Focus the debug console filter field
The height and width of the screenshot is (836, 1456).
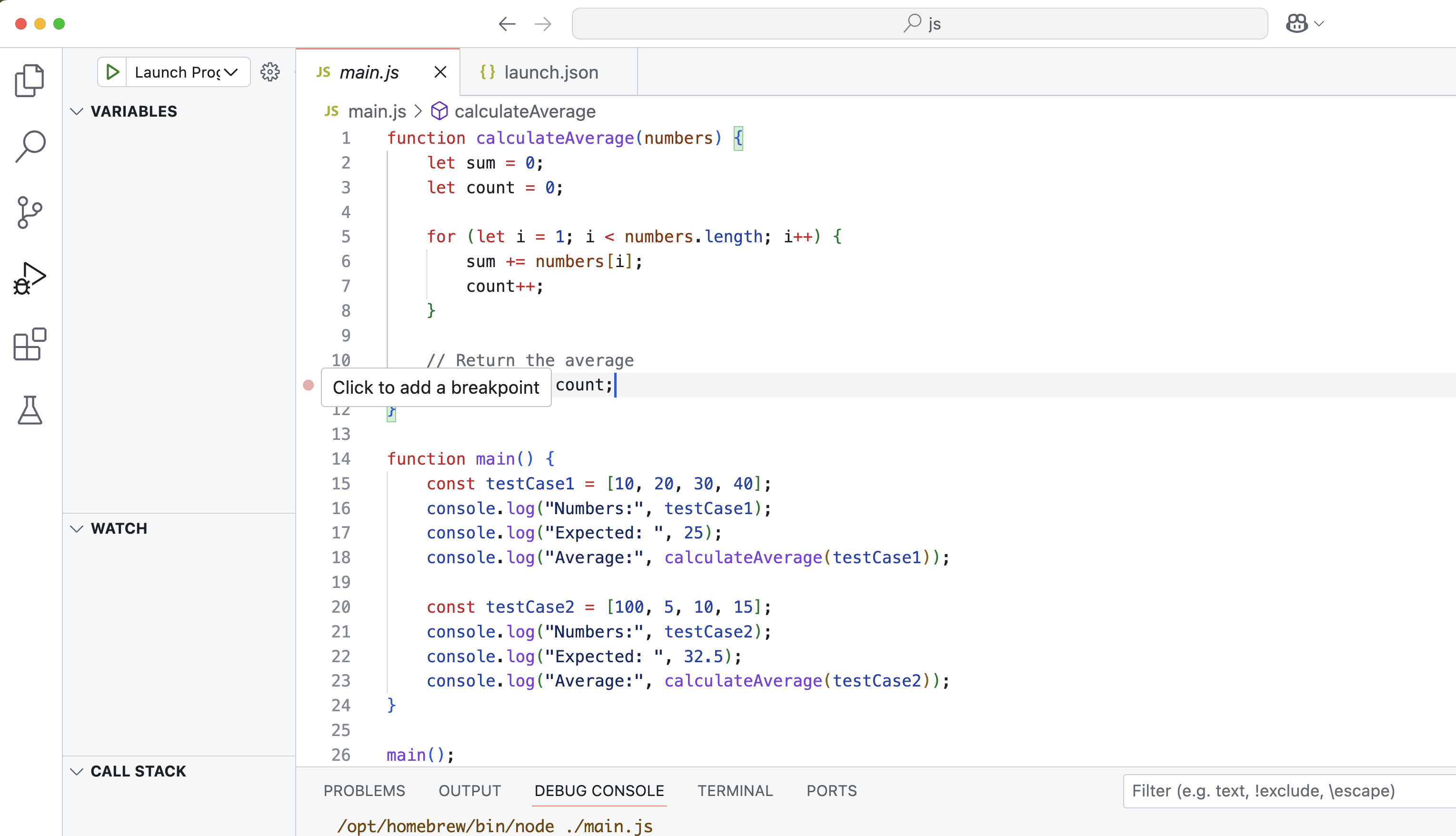tap(1289, 791)
